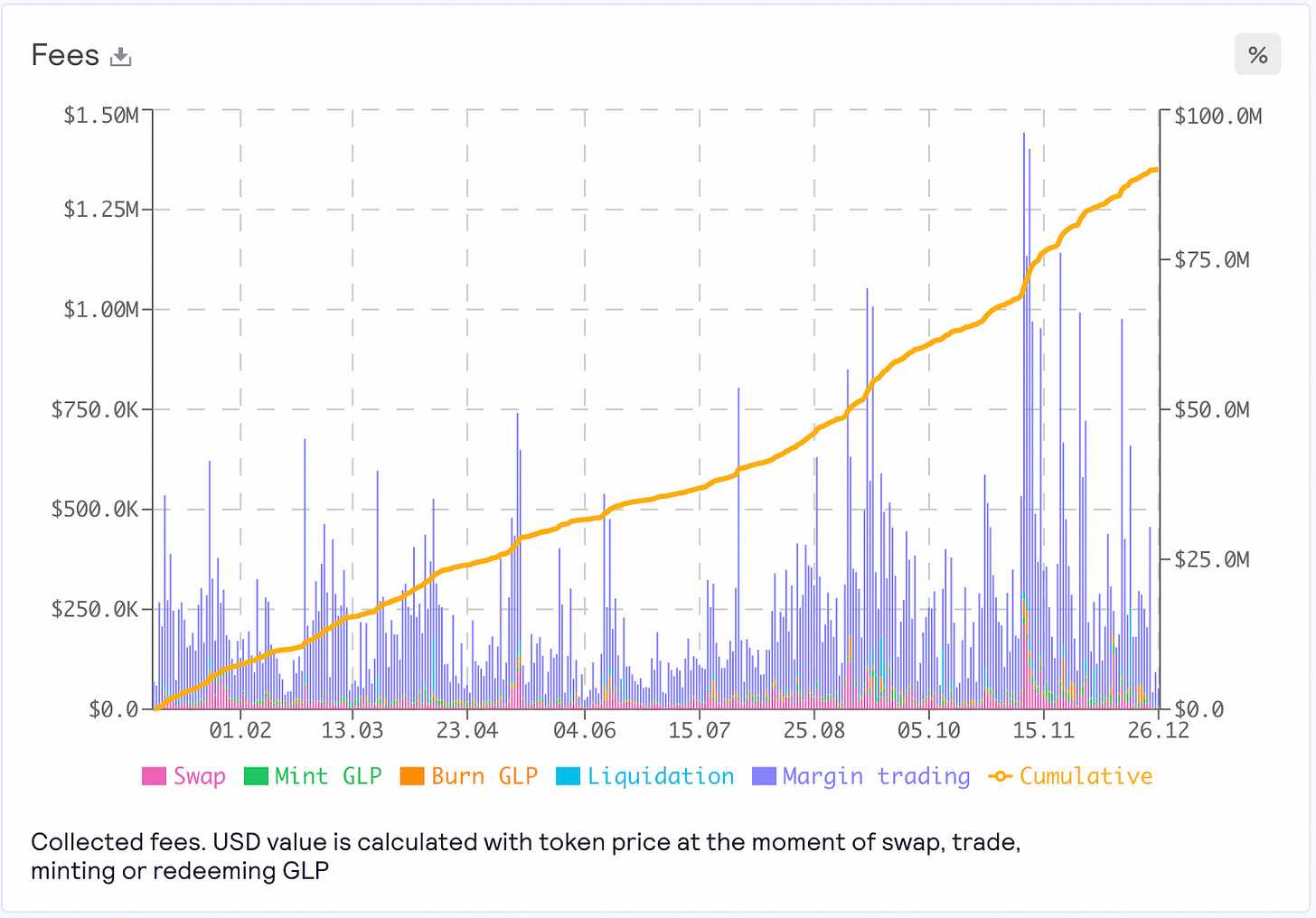Screen dimensions: 1316x918
Task: Toggle the Burn GLP legend label
Action: point(484,776)
